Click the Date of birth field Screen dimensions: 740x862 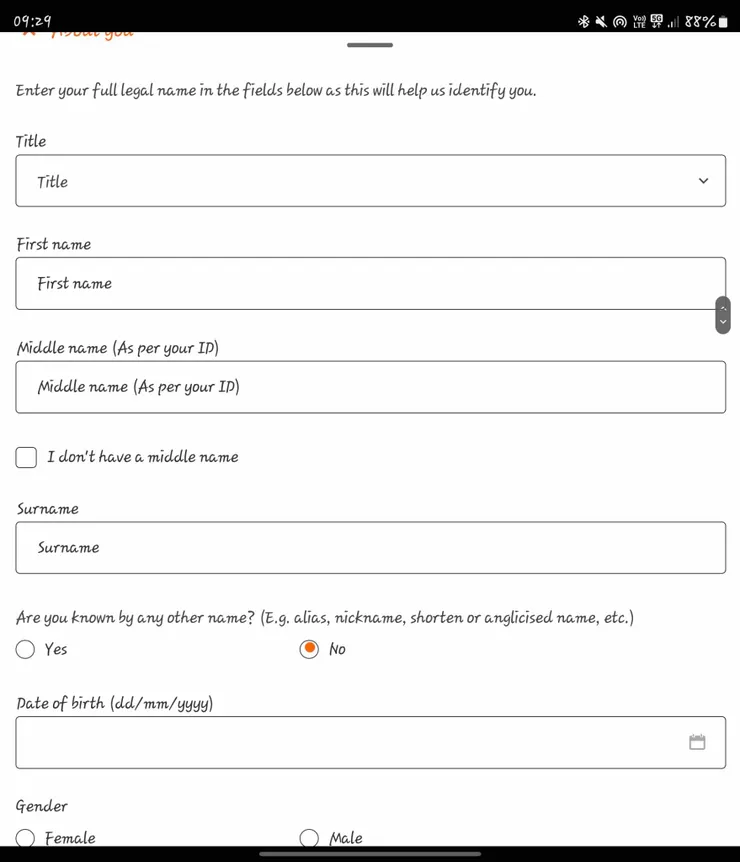coord(350,742)
